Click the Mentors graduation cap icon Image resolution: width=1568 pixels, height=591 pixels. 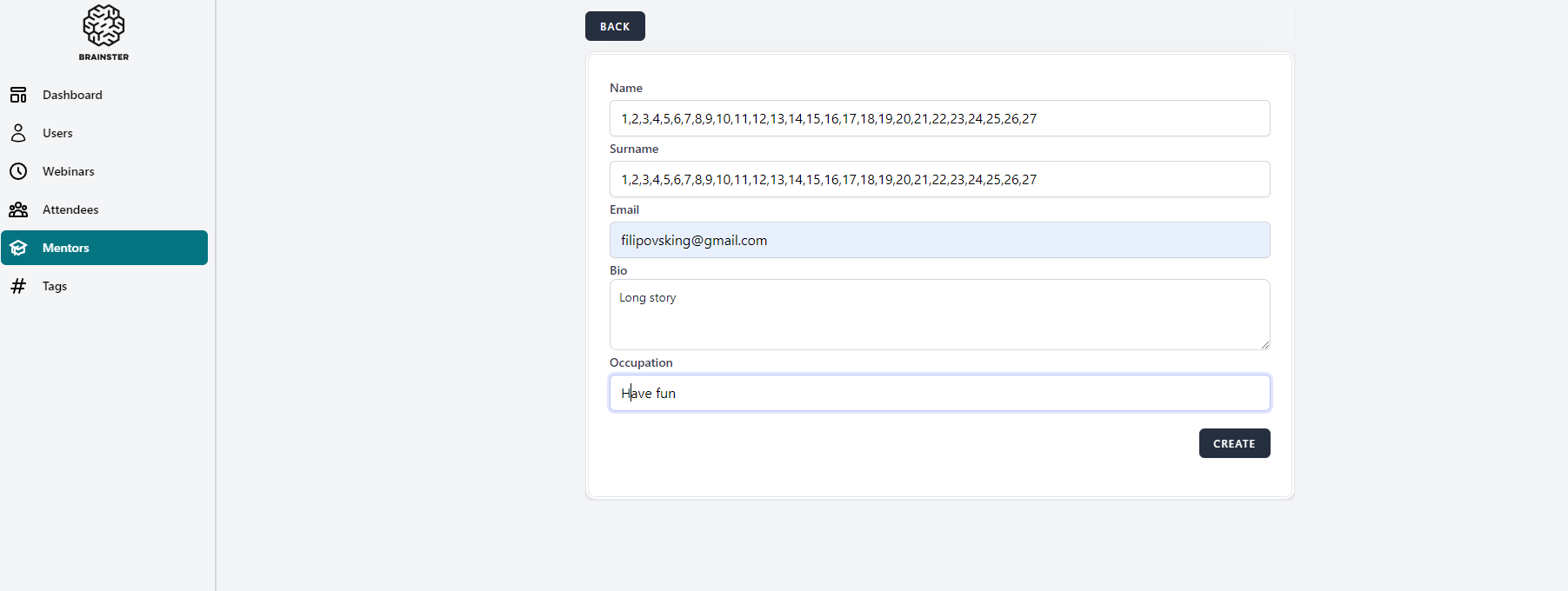pos(18,248)
